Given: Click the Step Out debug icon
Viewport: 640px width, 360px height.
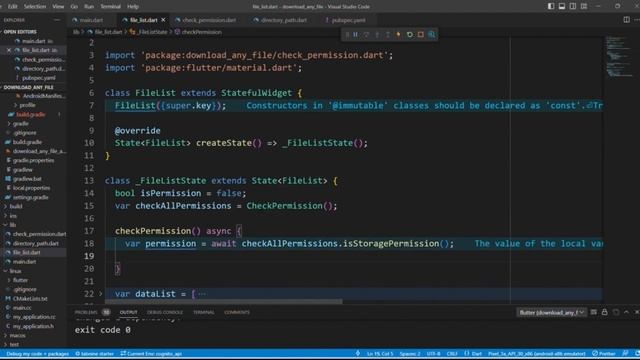Looking at the screenshot, I should pos(388,35).
